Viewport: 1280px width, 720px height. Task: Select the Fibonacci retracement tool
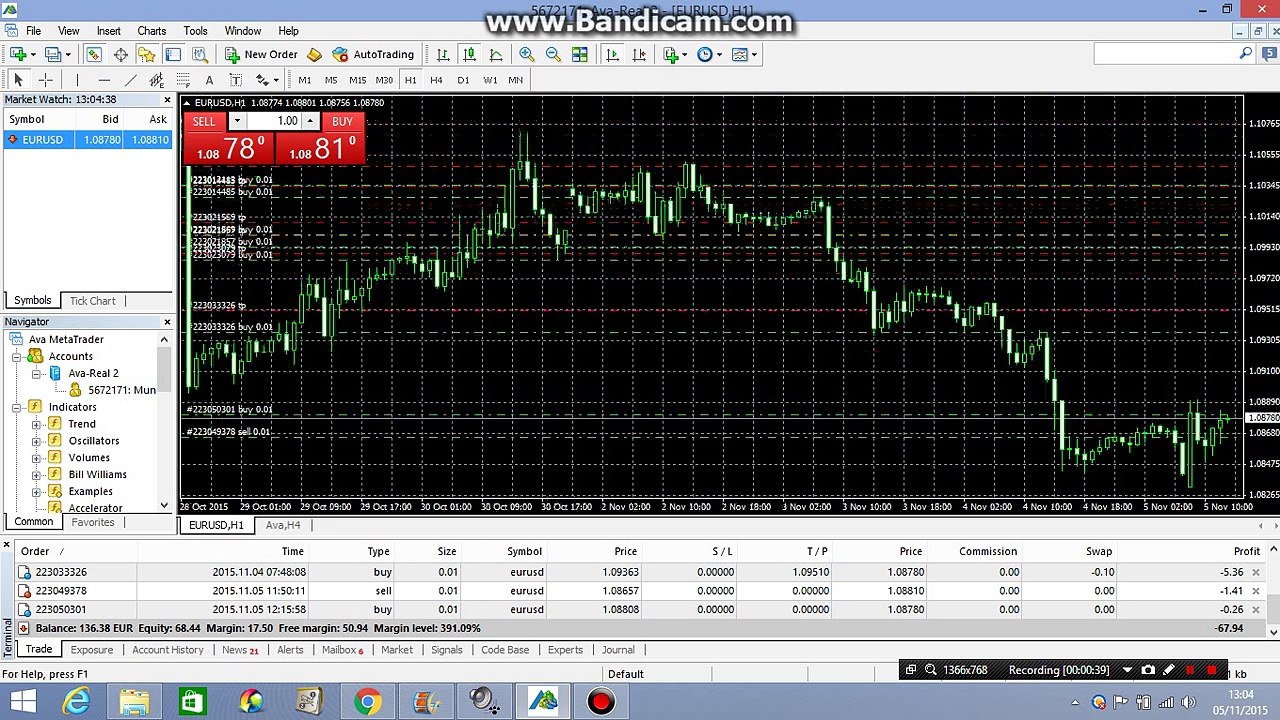(183, 80)
